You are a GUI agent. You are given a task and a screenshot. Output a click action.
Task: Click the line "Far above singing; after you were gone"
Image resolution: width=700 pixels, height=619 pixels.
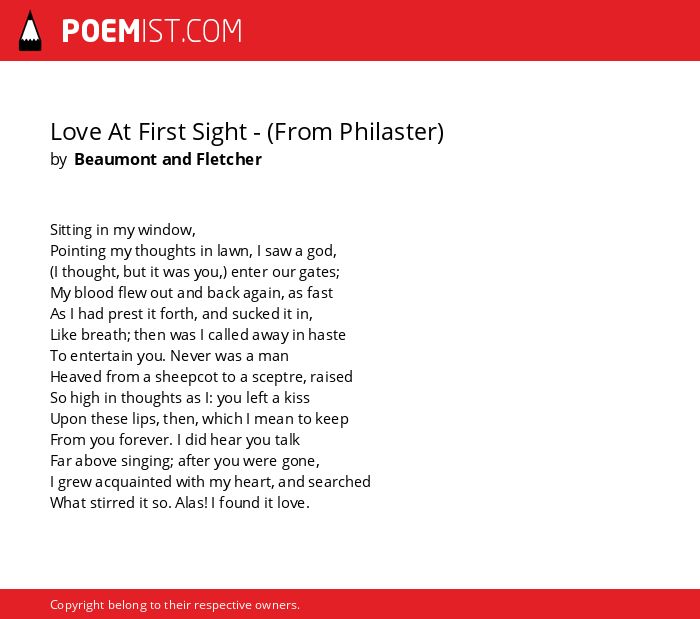(185, 461)
